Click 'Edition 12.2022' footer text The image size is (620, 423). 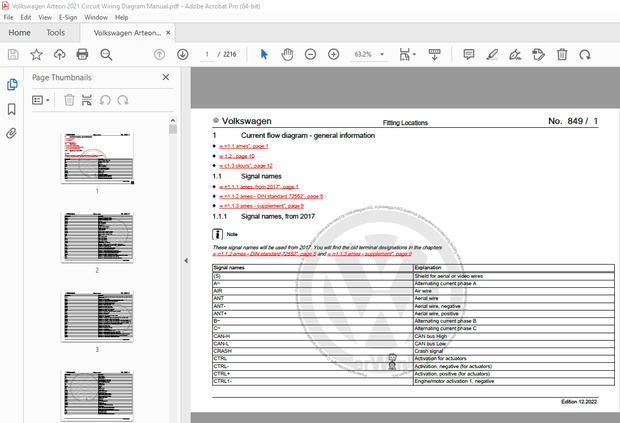click(579, 402)
